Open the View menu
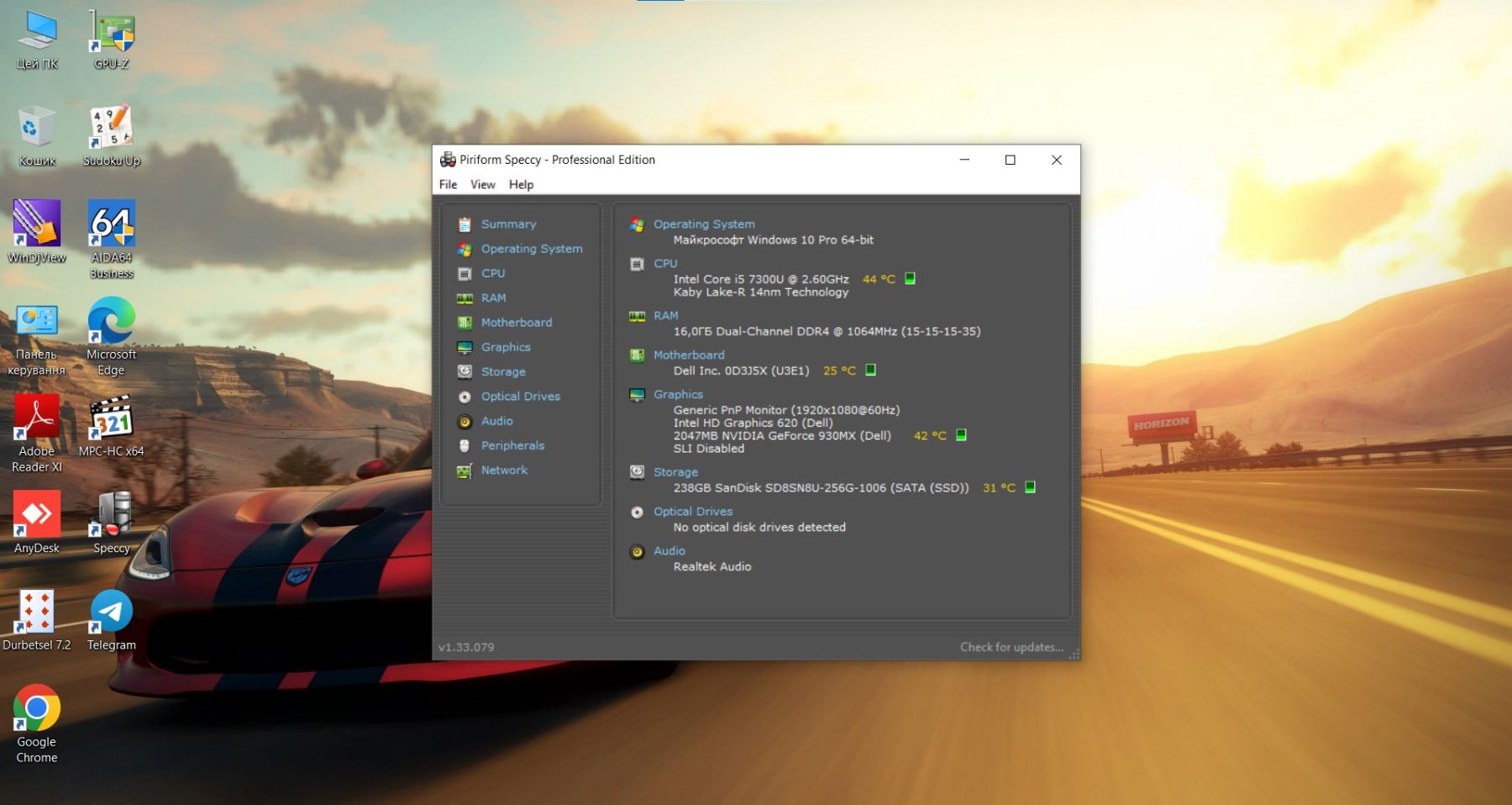Screen dimensions: 1512x805 point(483,184)
